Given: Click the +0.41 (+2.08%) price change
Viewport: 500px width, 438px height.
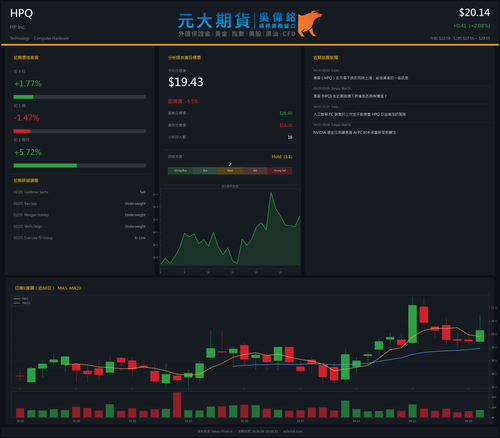Looking at the screenshot, I should coord(471,26).
